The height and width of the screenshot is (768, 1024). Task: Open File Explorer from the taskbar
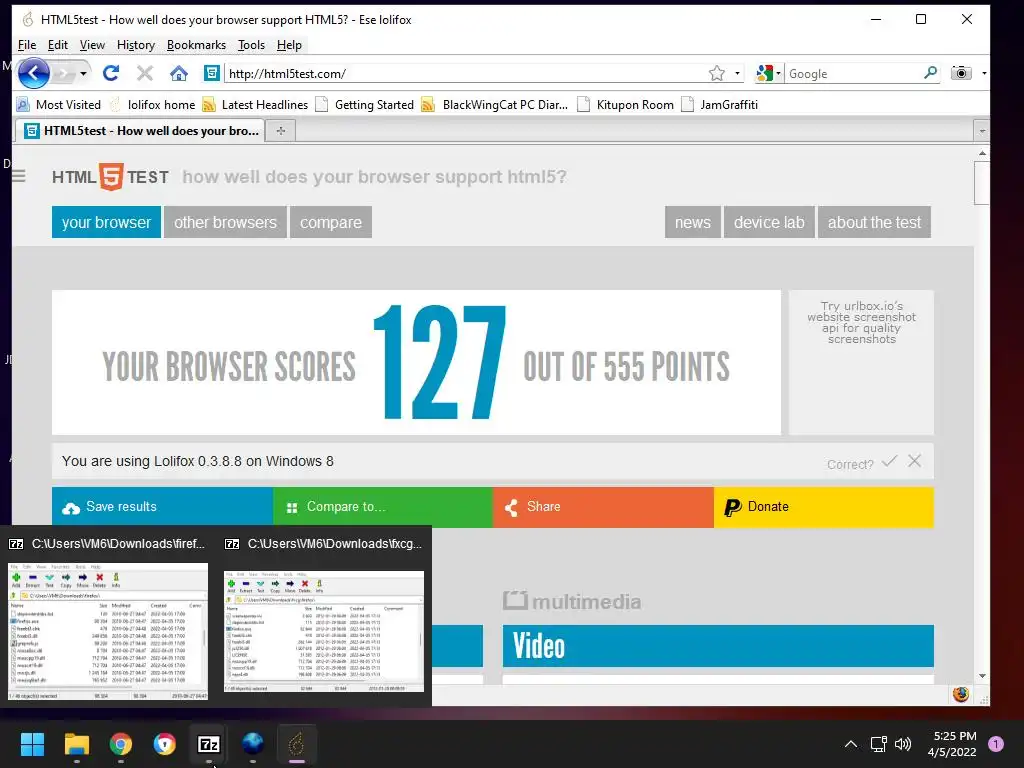(x=76, y=744)
